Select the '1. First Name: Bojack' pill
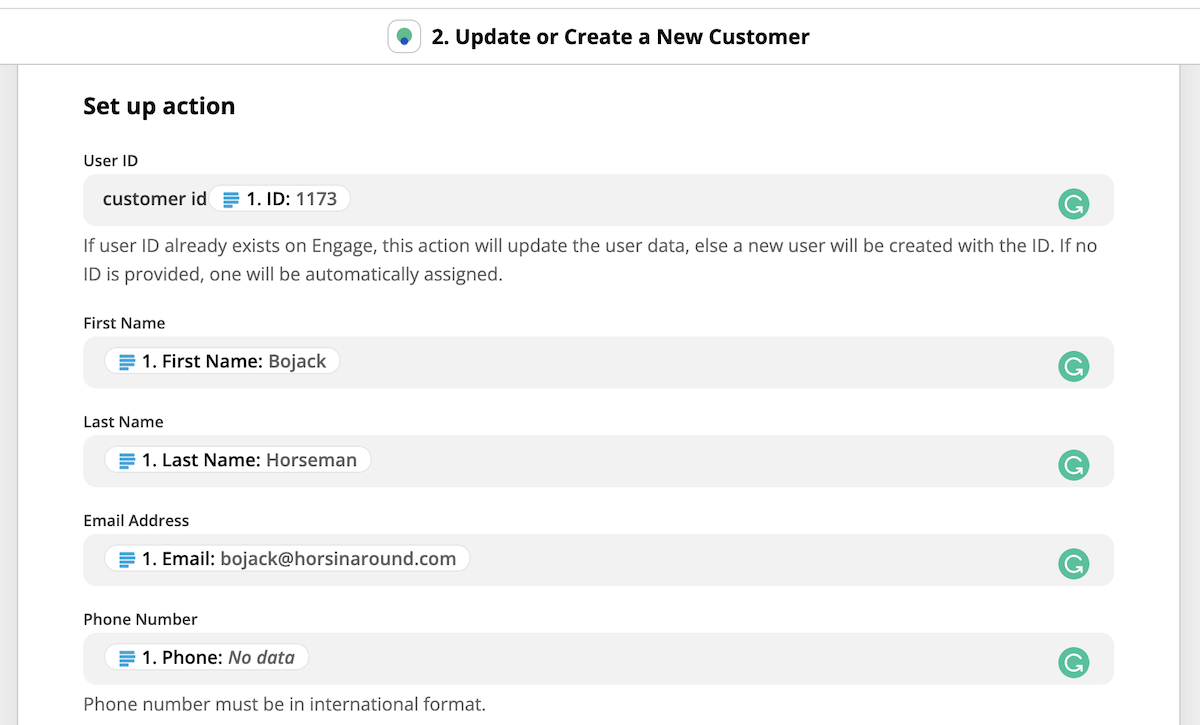The height and width of the screenshot is (725, 1200). pyautogui.click(x=222, y=361)
